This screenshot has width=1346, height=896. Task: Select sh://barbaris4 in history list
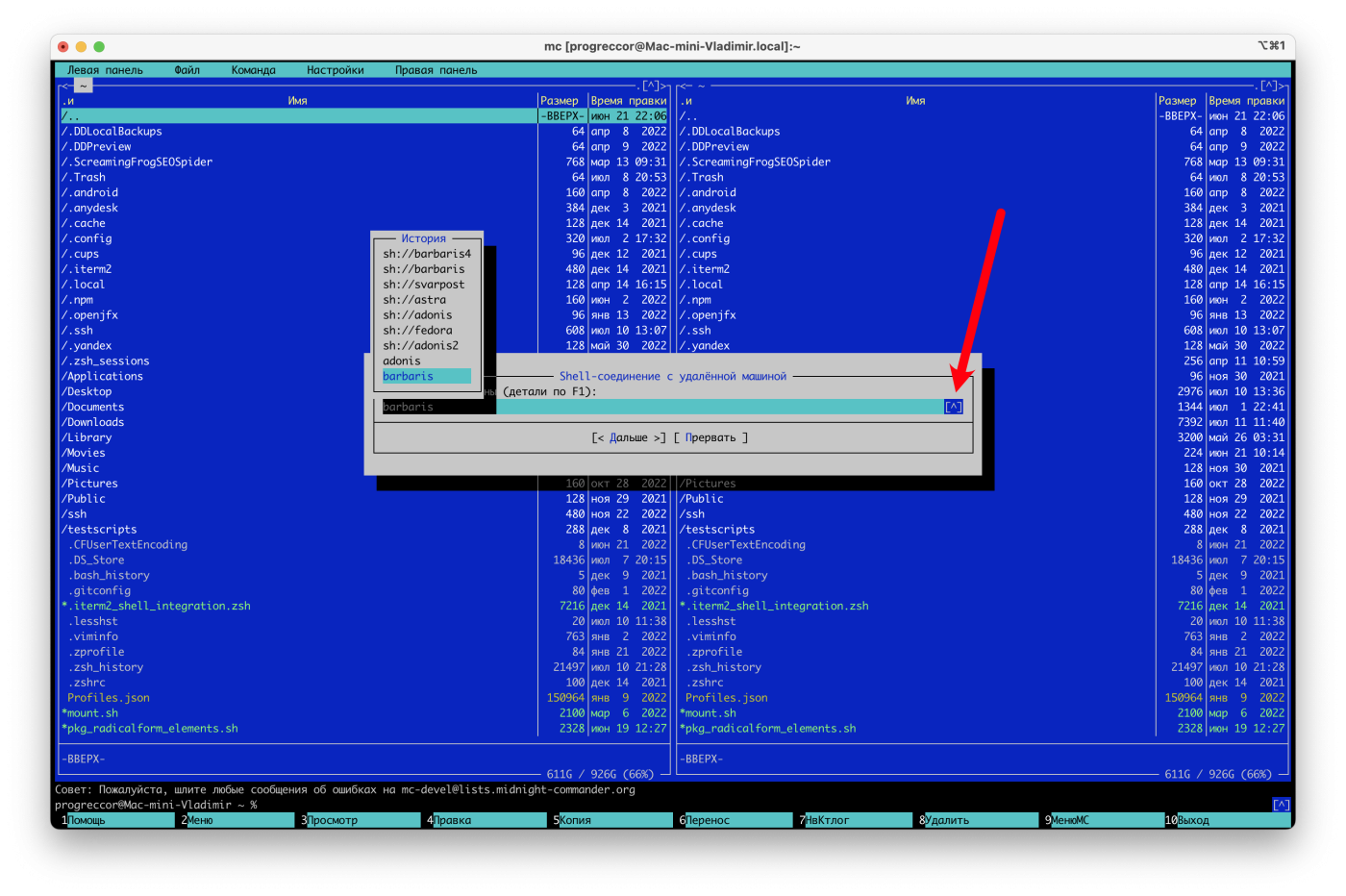pyautogui.click(x=427, y=254)
